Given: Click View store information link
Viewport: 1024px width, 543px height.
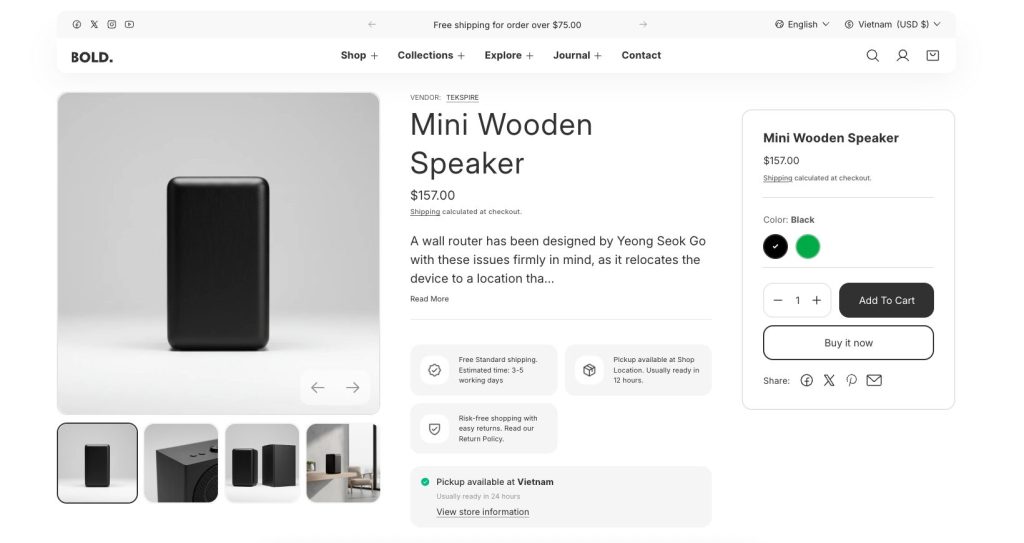Looking at the screenshot, I should (483, 512).
